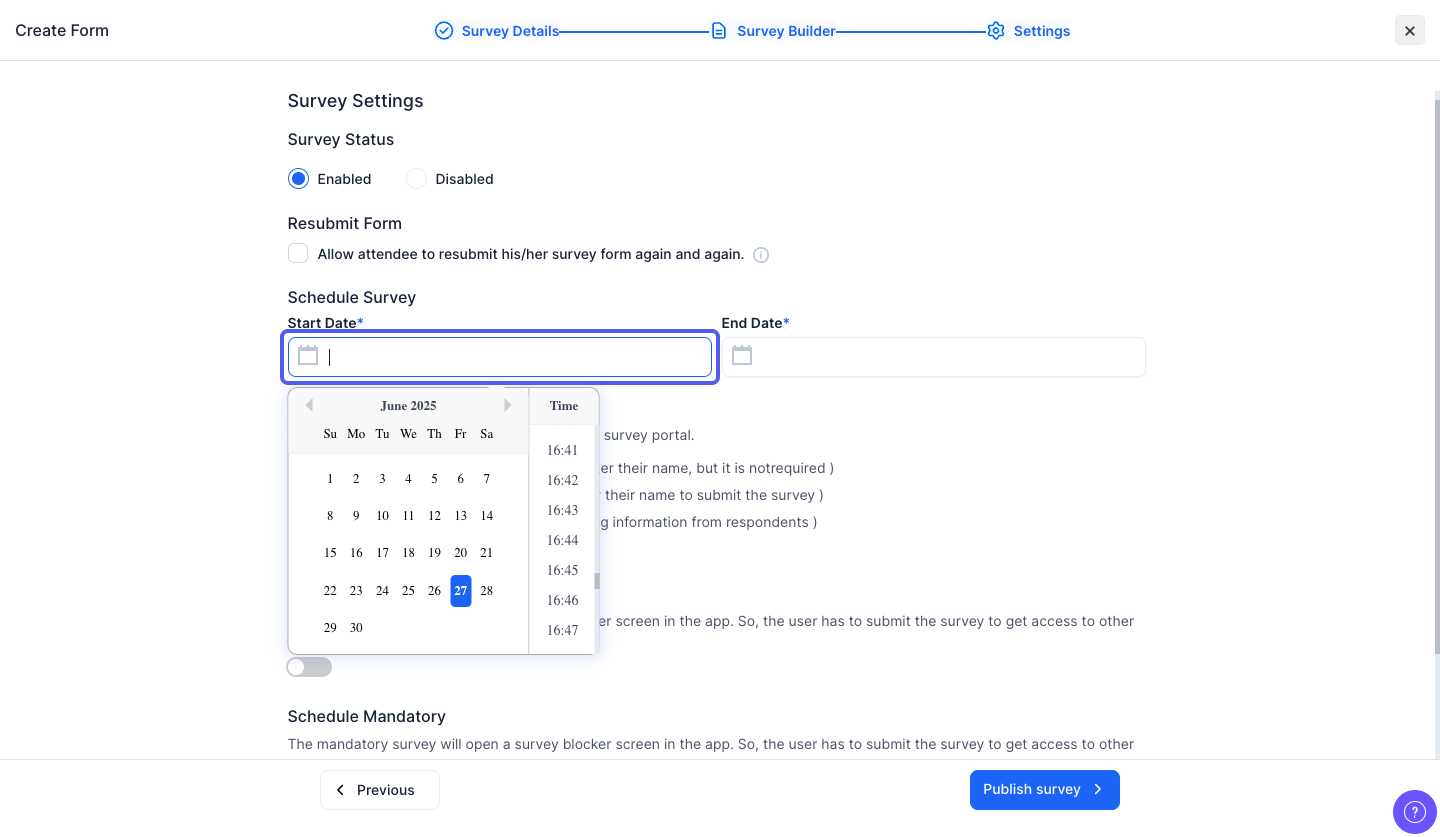Image resolution: width=1440 pixels, height=837 pixels.
Task: Click the Time column header
Action: click(564, 406)
